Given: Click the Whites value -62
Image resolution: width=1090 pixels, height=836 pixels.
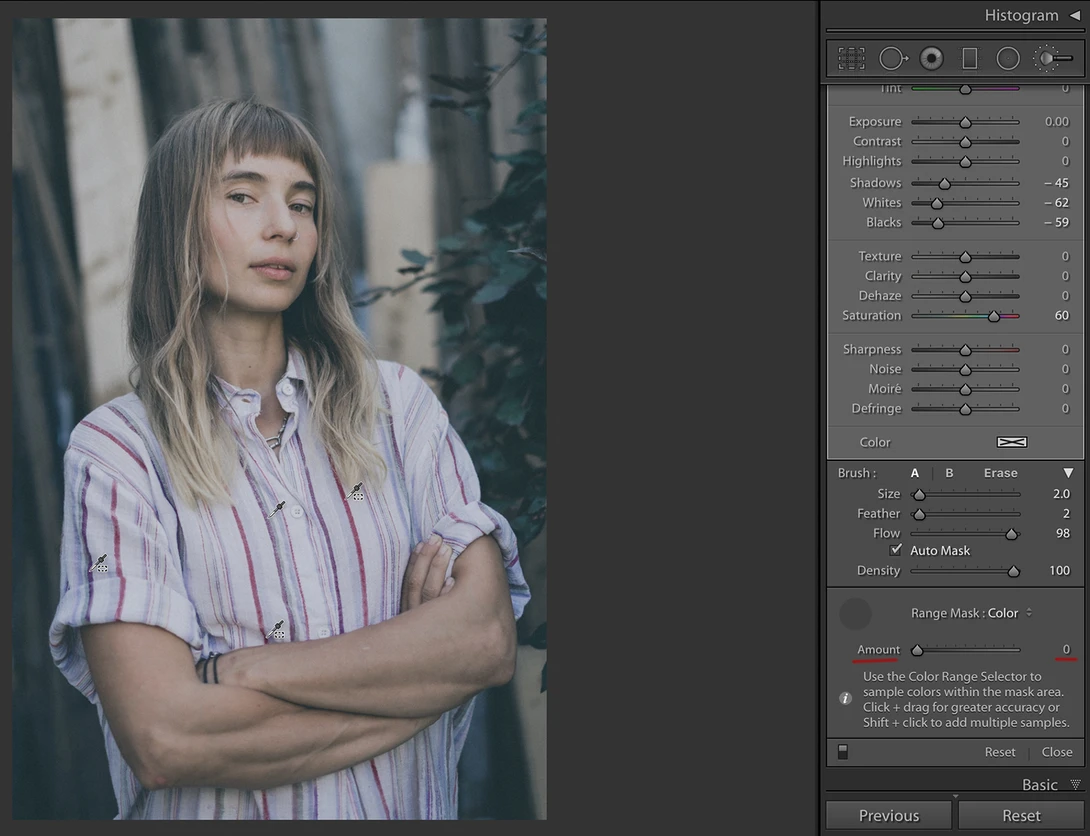Looking at the screenshot, I should [x=1057, y=203].
